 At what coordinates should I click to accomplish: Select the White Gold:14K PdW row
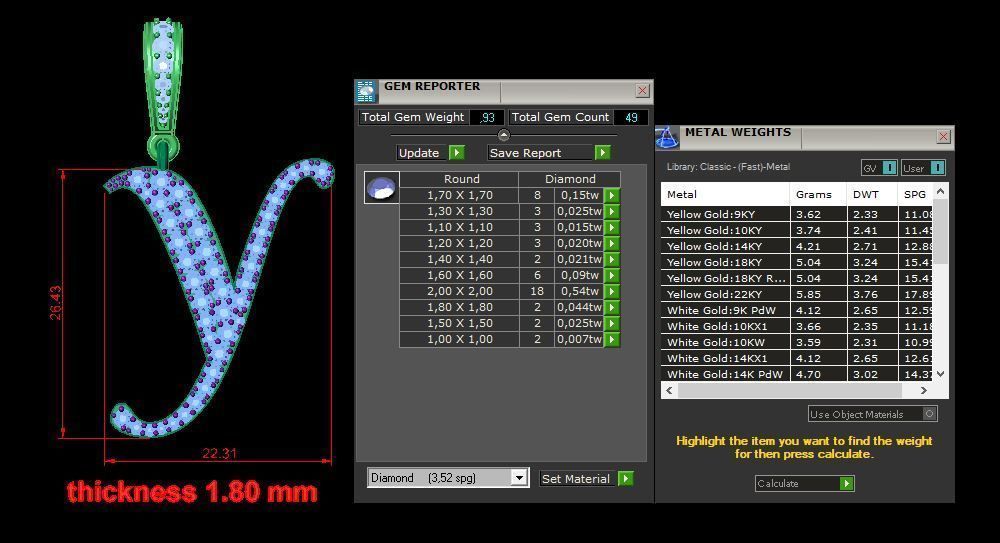(x=798, y=374)
